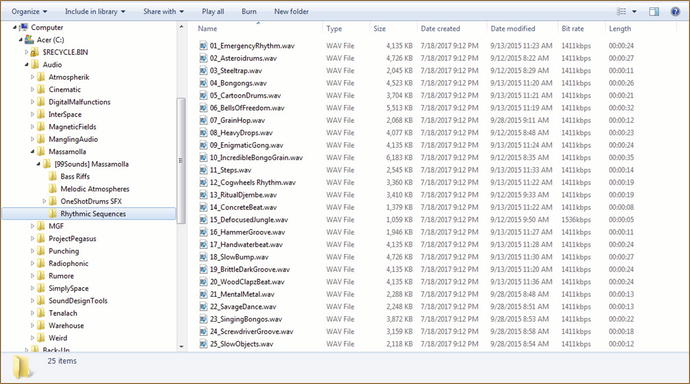Click the 01_EmergencyRhythm.wav file icon
The height and width of the screenshot is (384, 690).
click(203, 45)
